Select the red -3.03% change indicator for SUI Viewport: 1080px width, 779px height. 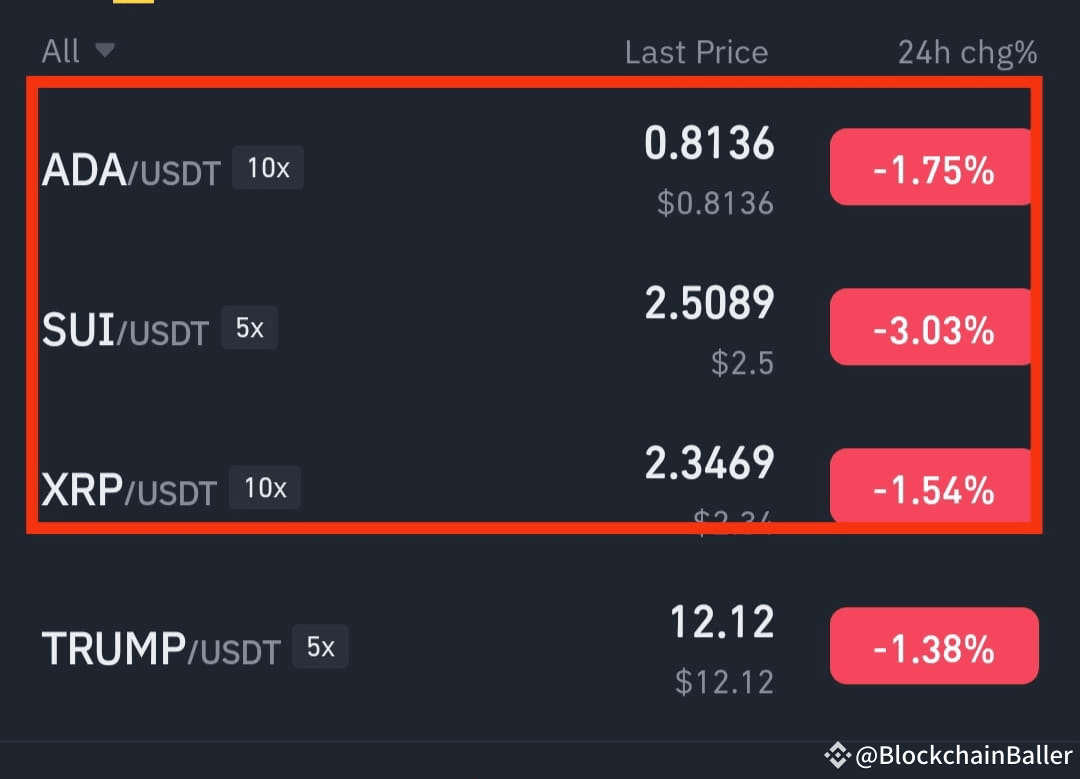click(930, 327)
